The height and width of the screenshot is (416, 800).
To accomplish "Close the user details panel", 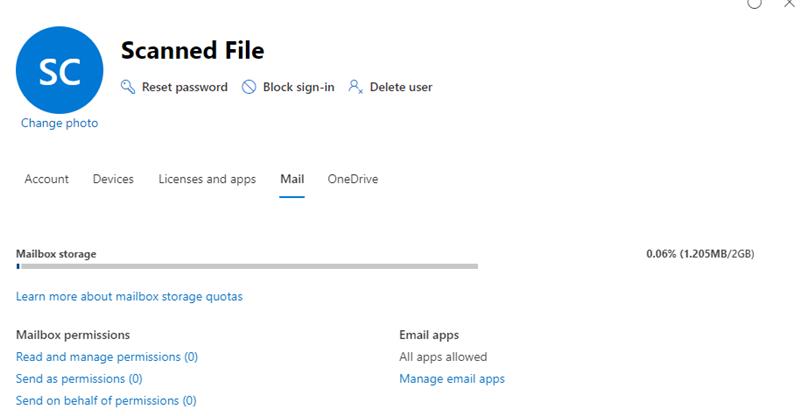I will click(x=788, y=4).
